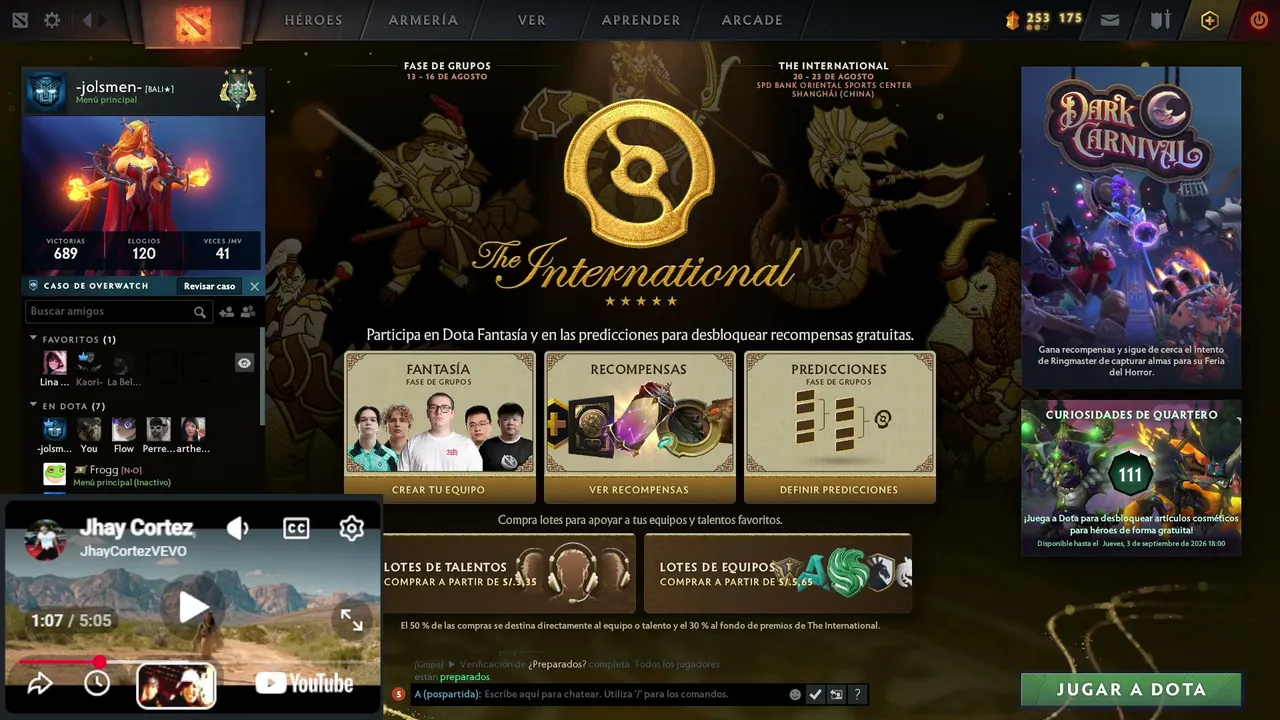Dismiss the Overwatch case notification
The width and height of the screenshot is (1280, 720).
click(254, 286)
